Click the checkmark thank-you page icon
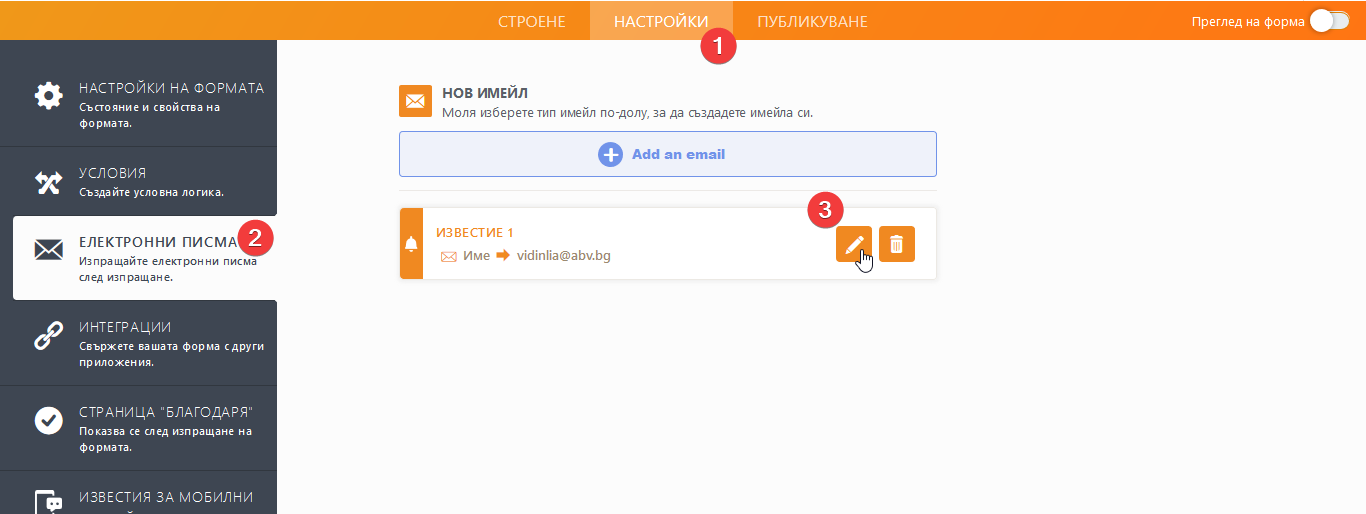The width and height of the screenshot is (1366, 514). (48, 421)
